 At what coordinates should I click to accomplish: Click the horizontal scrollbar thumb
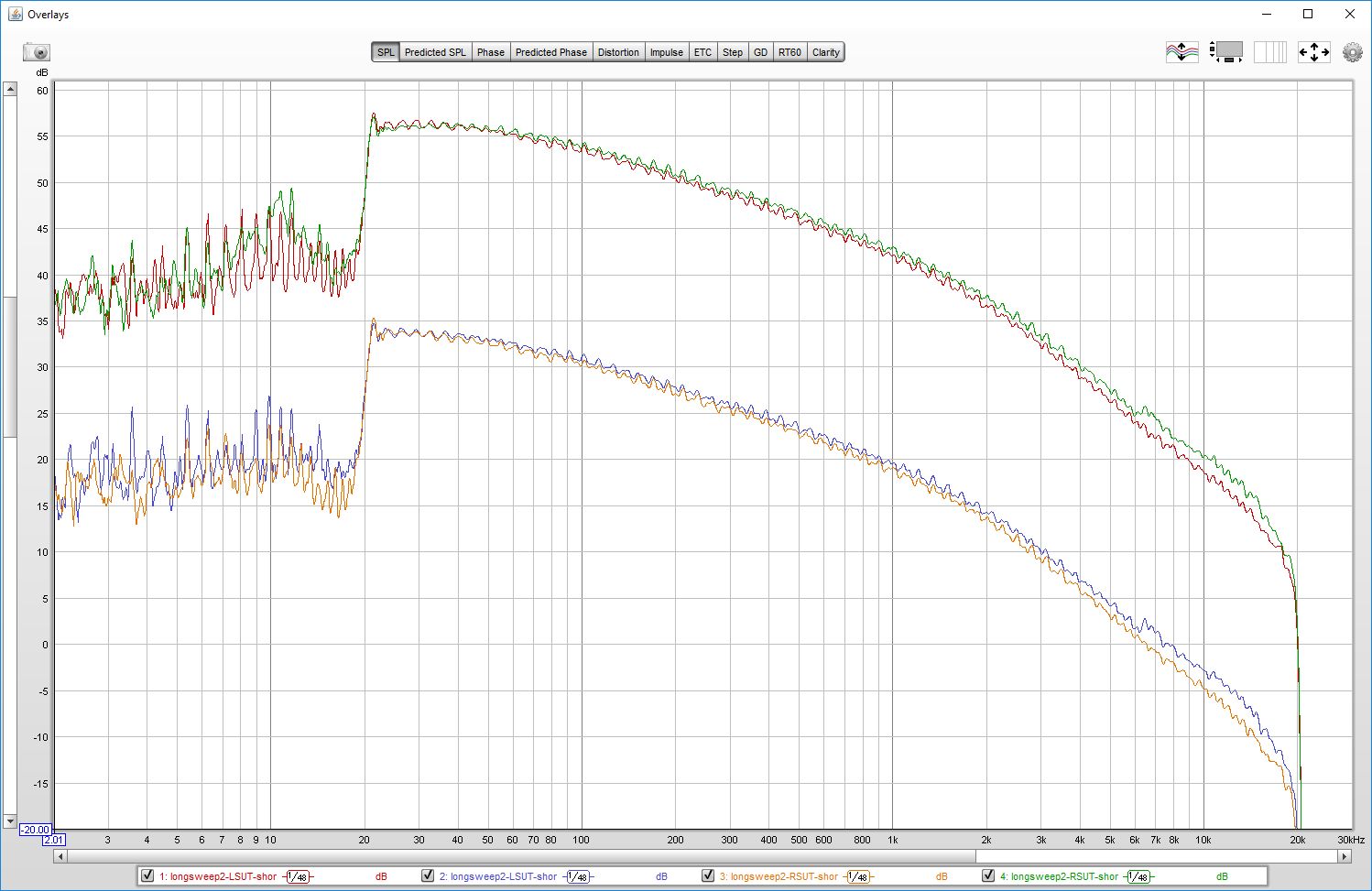coord(522,856)
